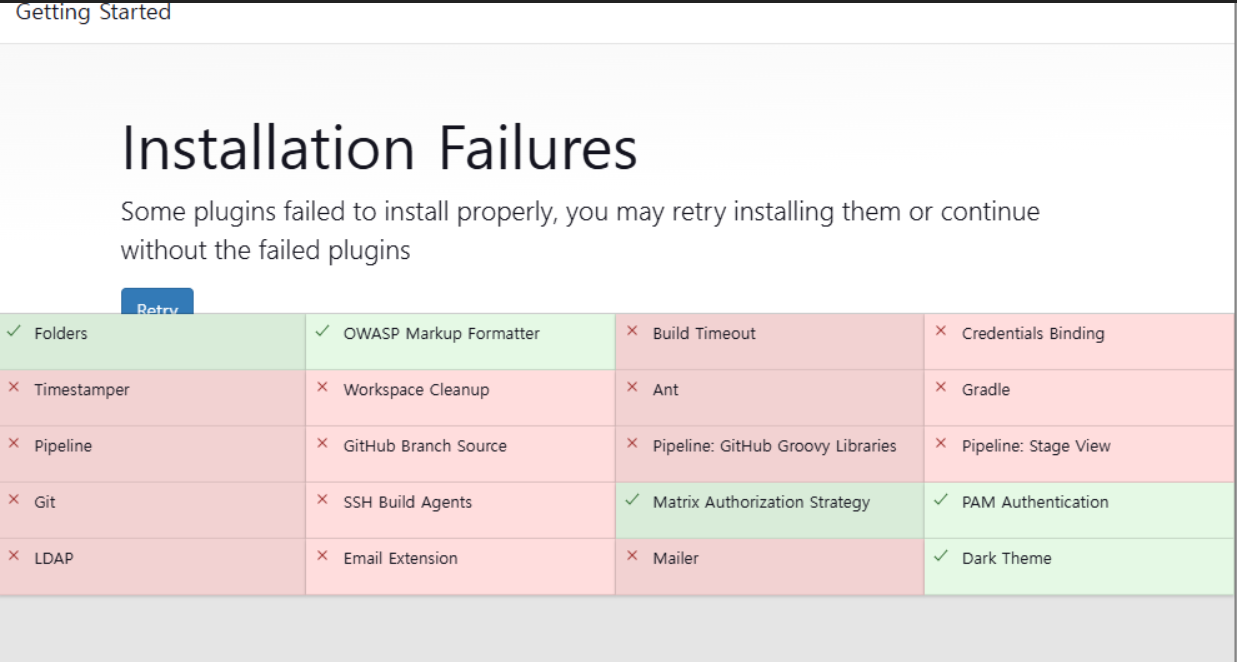Click the red X next to Mailer
The image size is (1237, 662).
631,555
